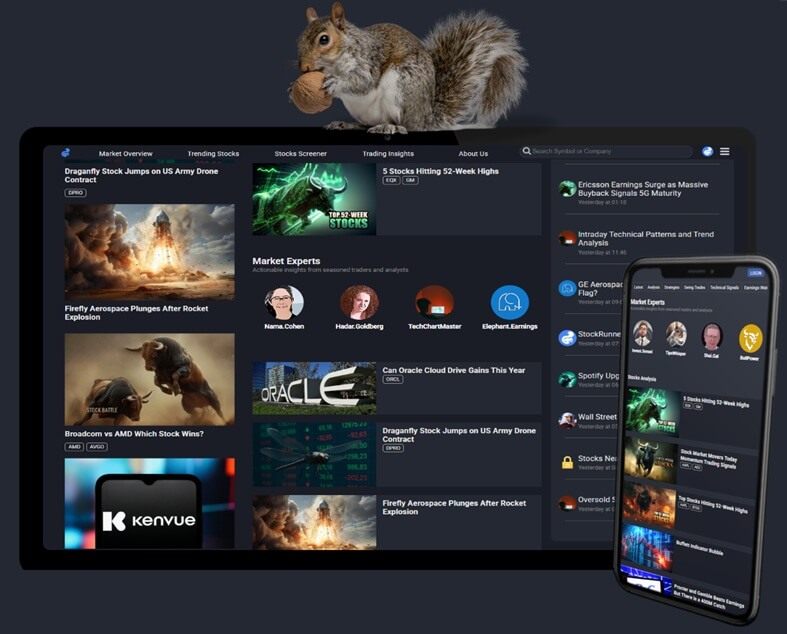Click the site logo in the navbar
Viewport: 787px width, 634px height.
(65, 153)
